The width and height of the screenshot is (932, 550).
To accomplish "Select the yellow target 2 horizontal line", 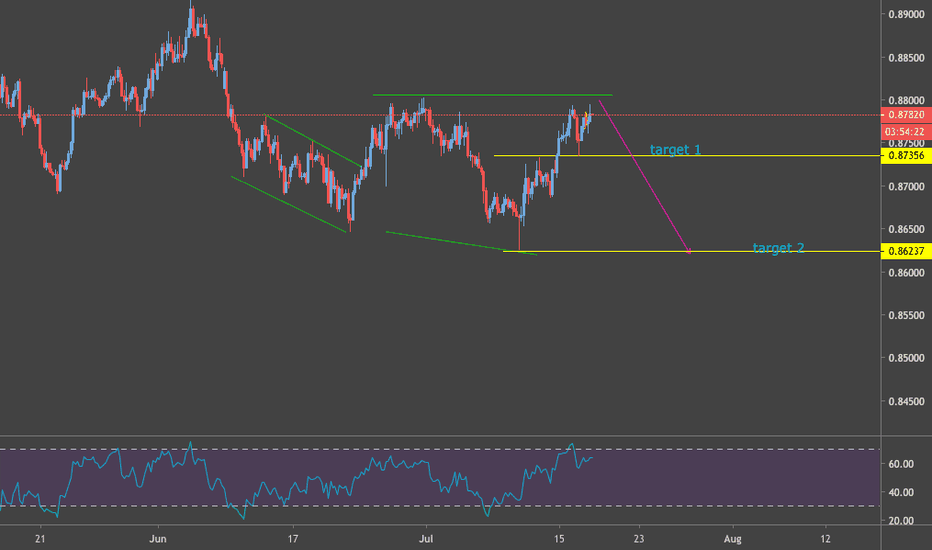I will point(691,252).
